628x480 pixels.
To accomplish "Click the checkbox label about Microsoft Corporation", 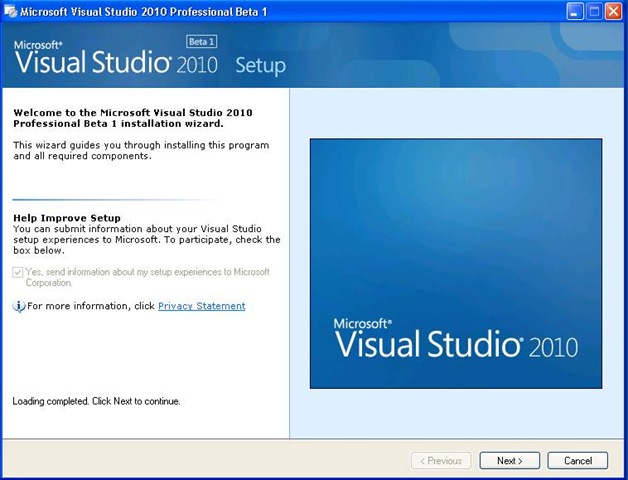I will click(x=147, y=277).
